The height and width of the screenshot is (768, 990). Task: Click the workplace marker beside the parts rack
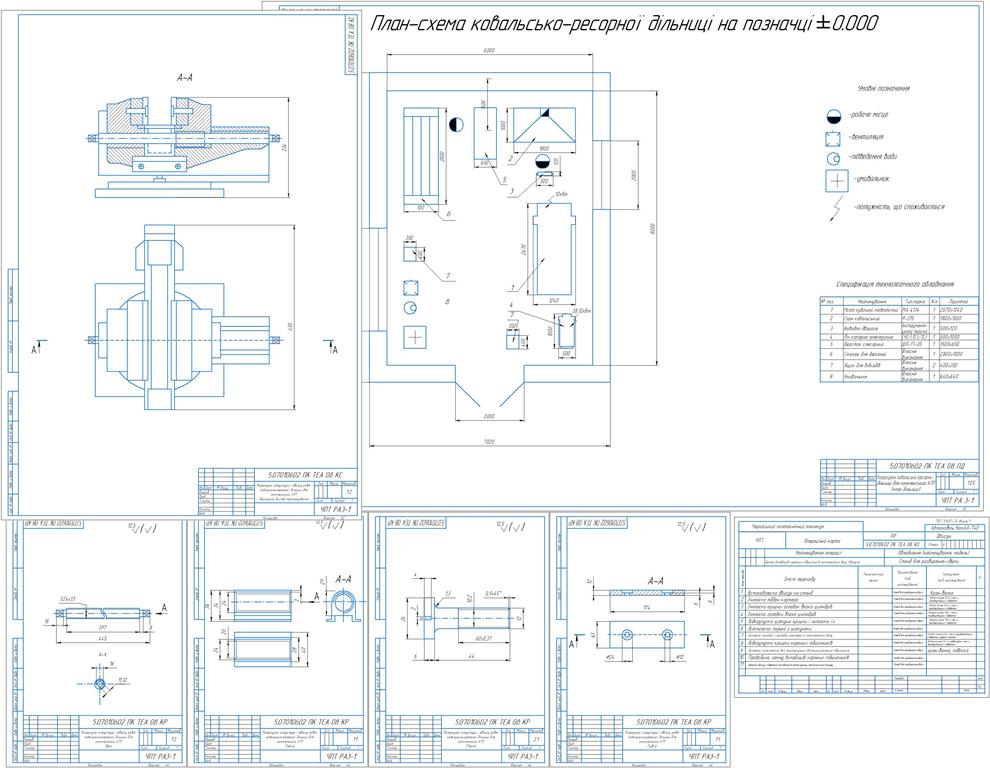[x=456, y=124]
